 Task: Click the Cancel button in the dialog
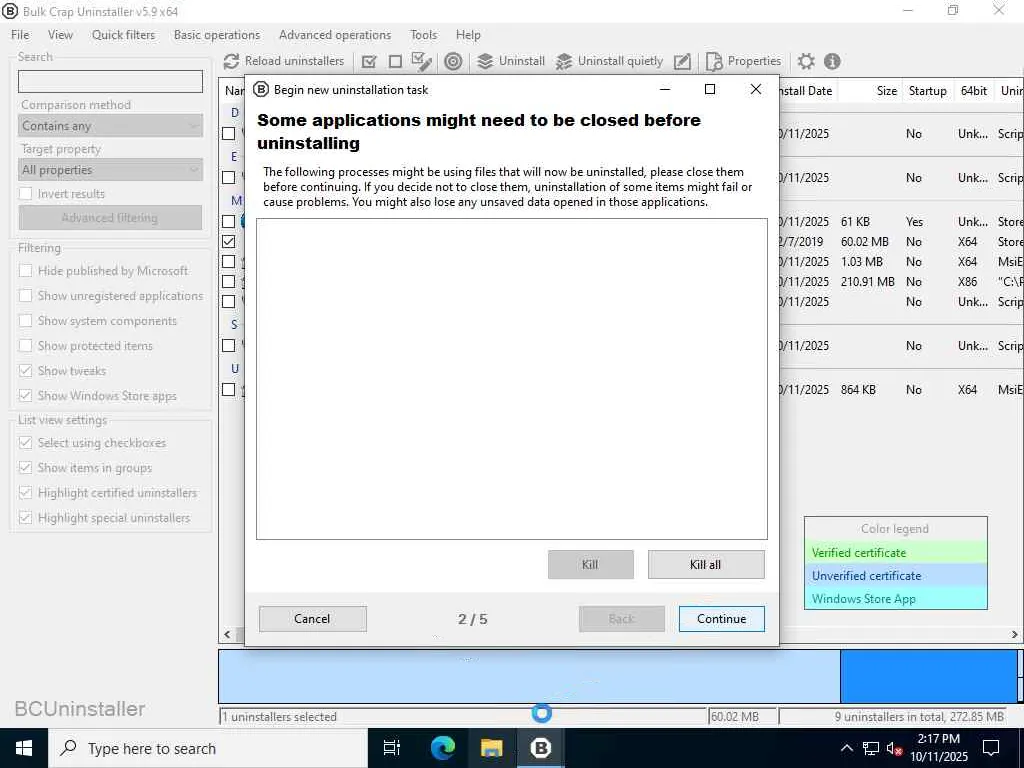pyautogui.click(x=312, y=618)
